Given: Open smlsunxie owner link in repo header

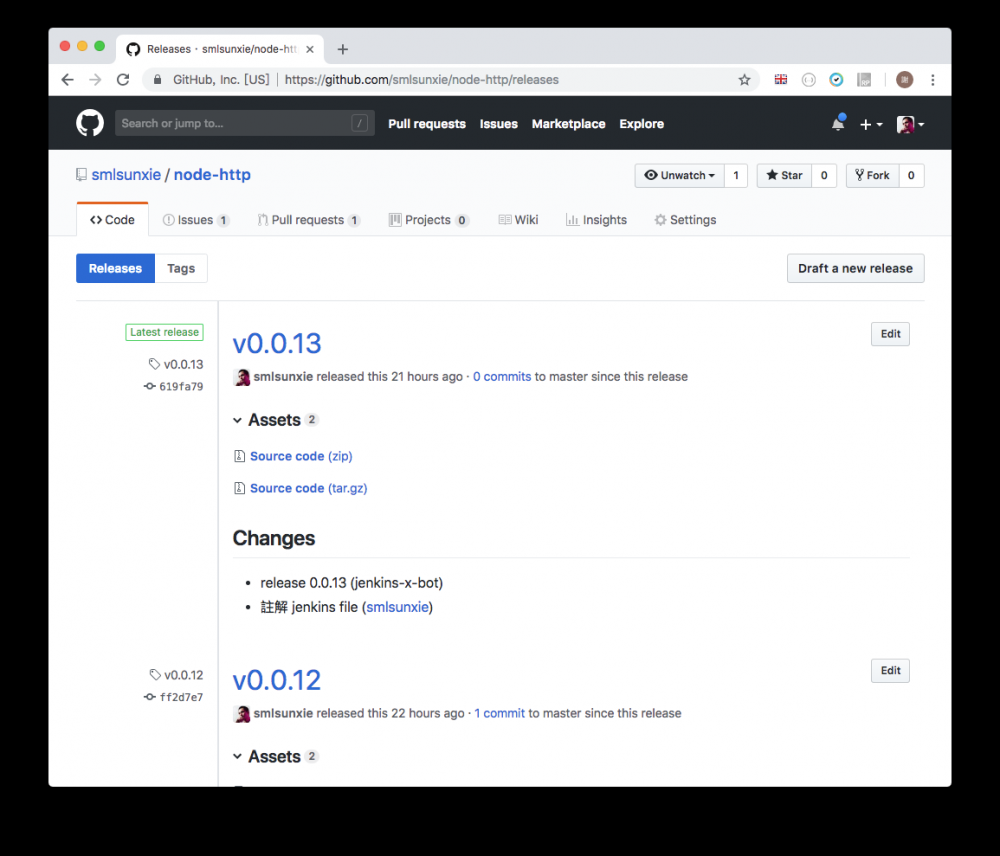Looking at the screenshot, I should (x=126, y=175).
